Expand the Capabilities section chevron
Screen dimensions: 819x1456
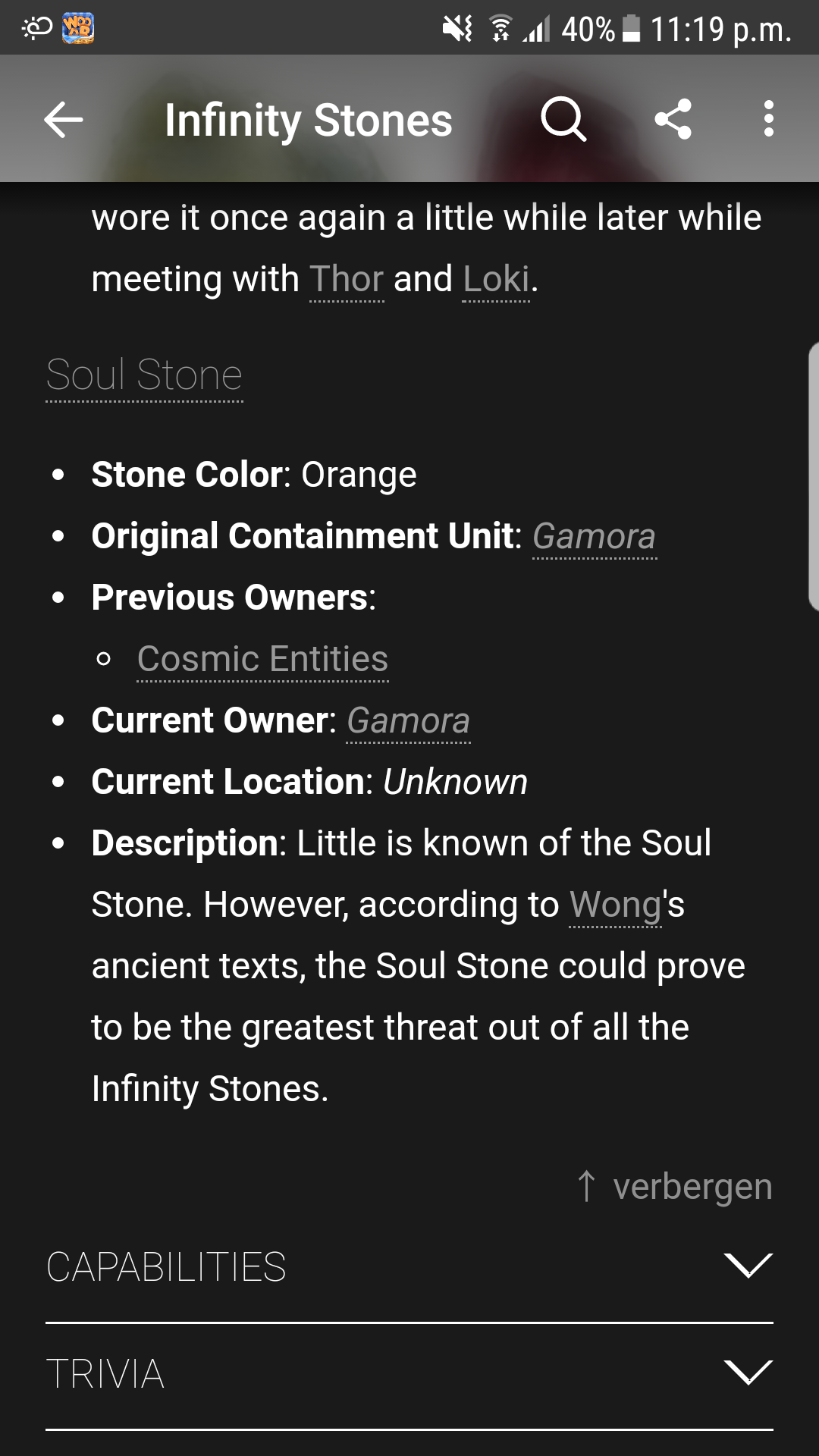(748, 1265)
